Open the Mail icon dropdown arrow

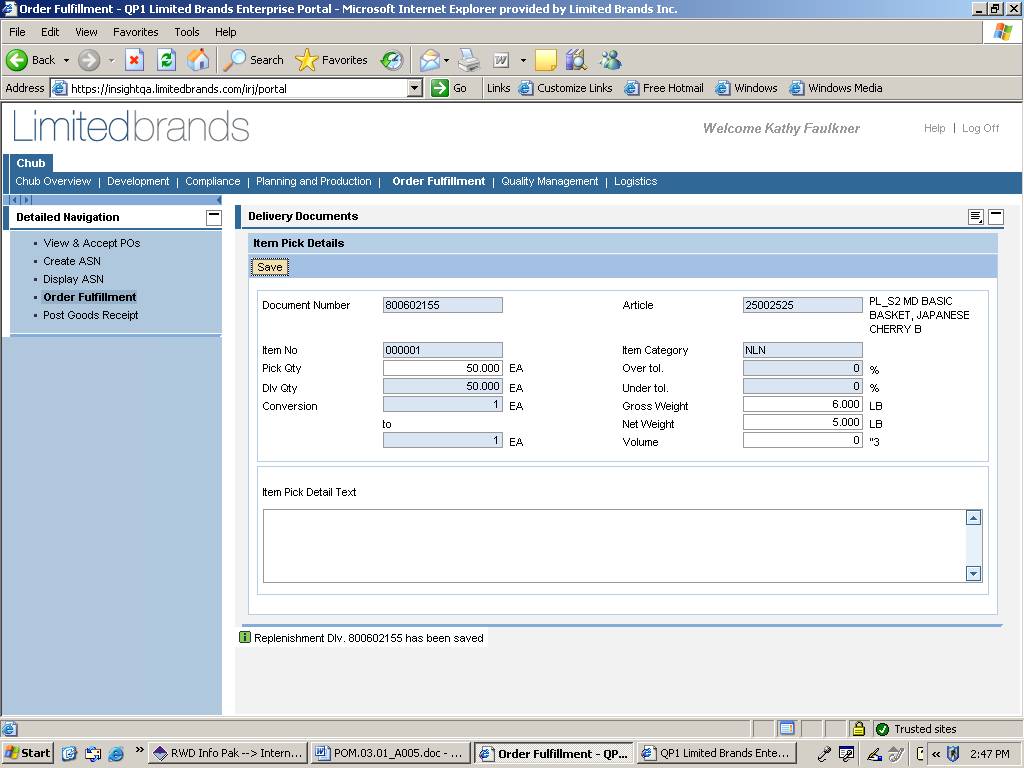tap(447, 60)
